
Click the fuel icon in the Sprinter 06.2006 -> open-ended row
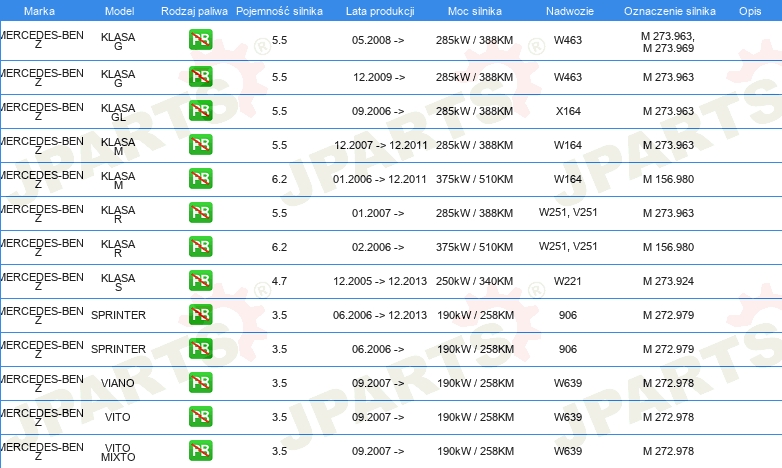200,349
